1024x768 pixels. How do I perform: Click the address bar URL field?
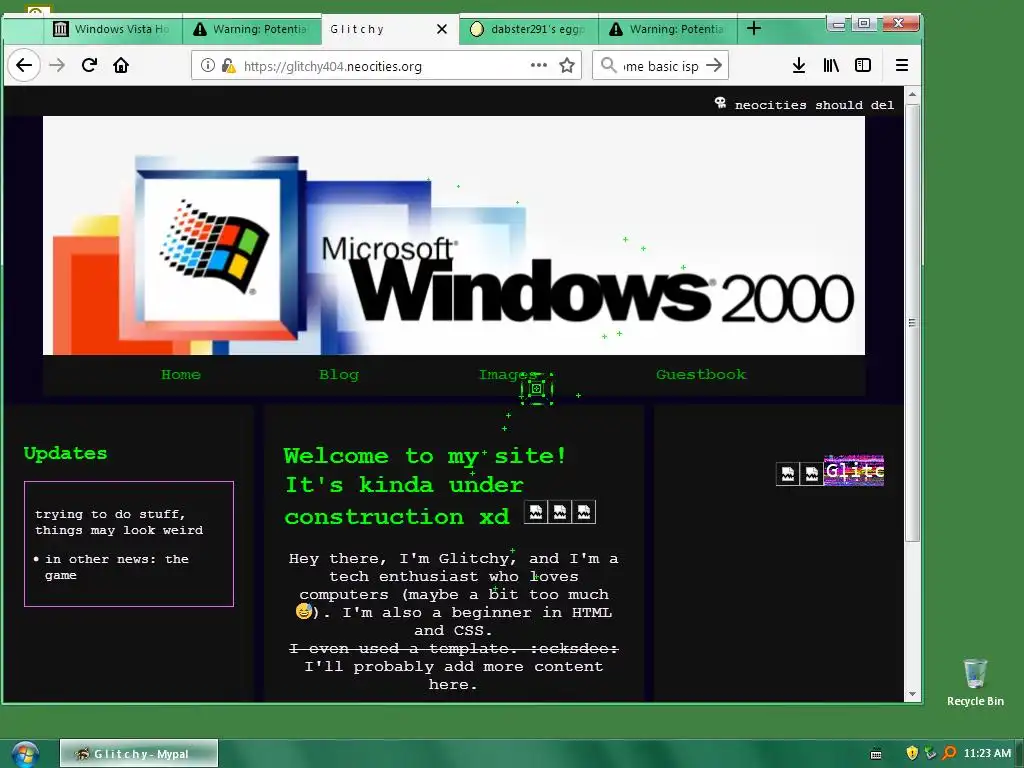pos(385,65)
